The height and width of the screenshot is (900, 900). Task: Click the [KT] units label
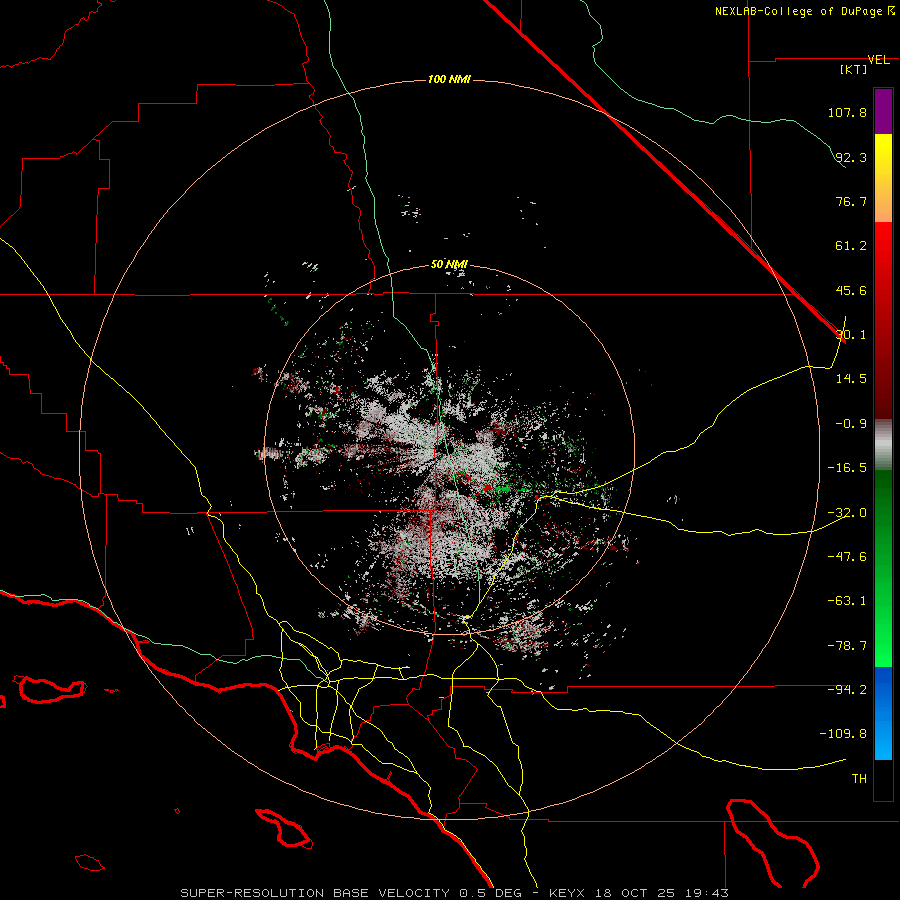tap(854, 69)
